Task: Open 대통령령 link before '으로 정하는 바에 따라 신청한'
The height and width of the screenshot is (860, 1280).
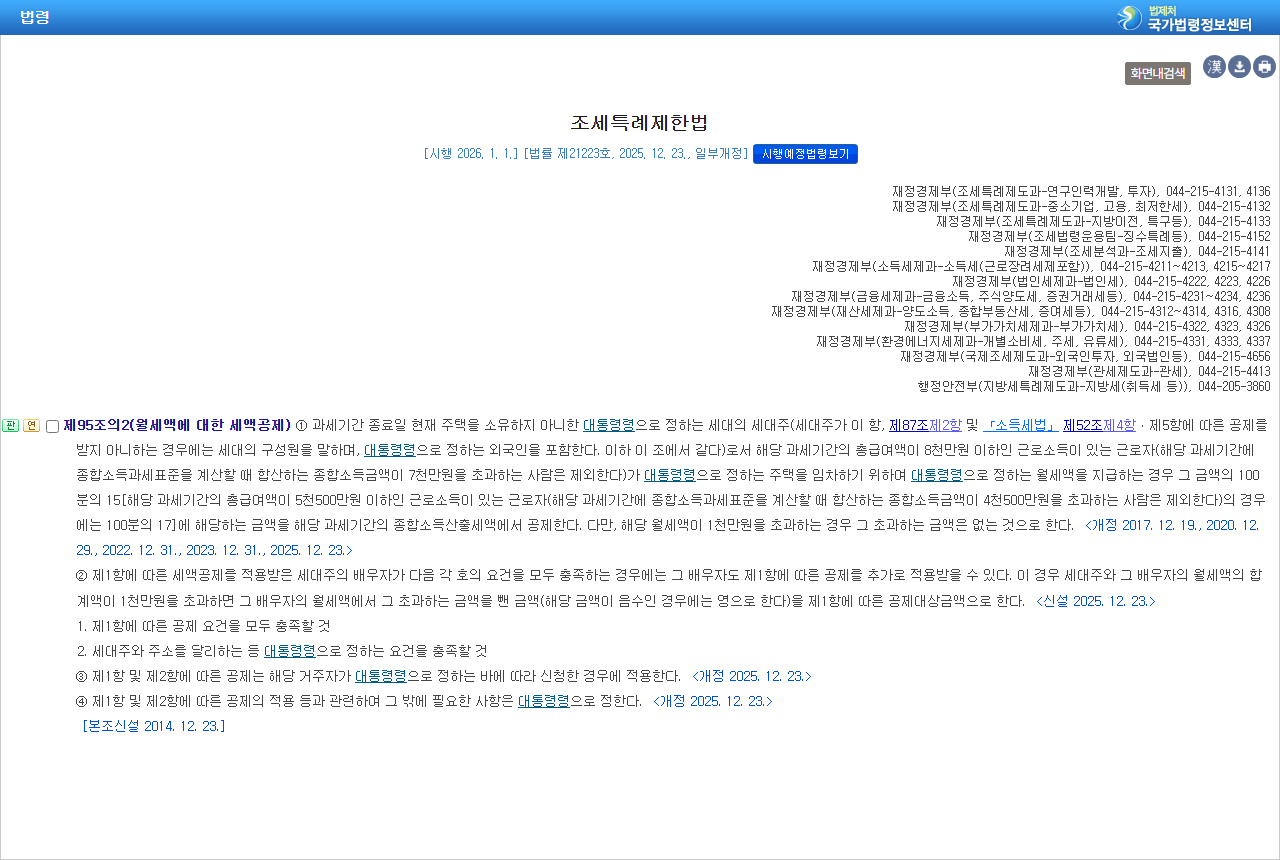Action: pos(381,676)
